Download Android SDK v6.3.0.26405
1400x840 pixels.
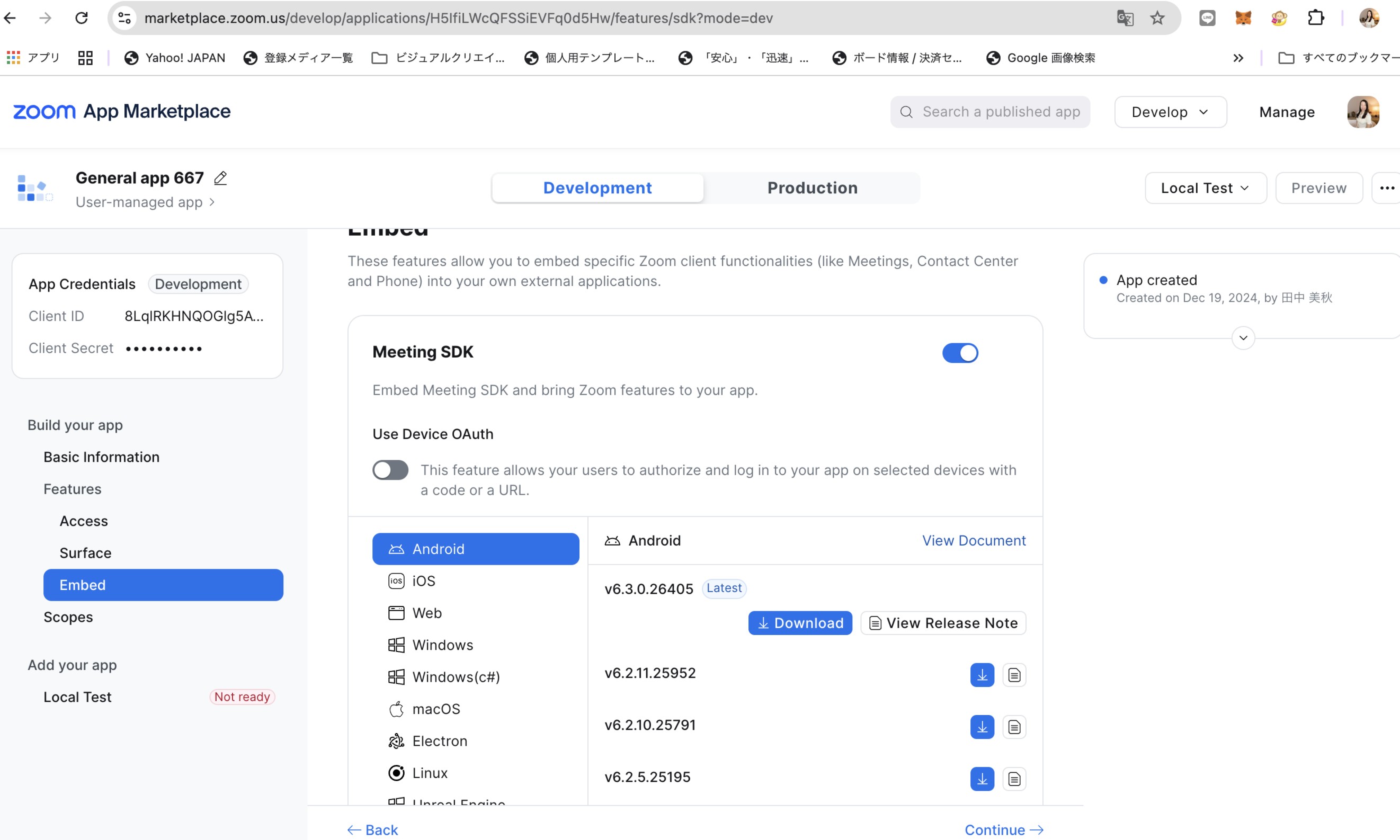click(x=800, y=623)
